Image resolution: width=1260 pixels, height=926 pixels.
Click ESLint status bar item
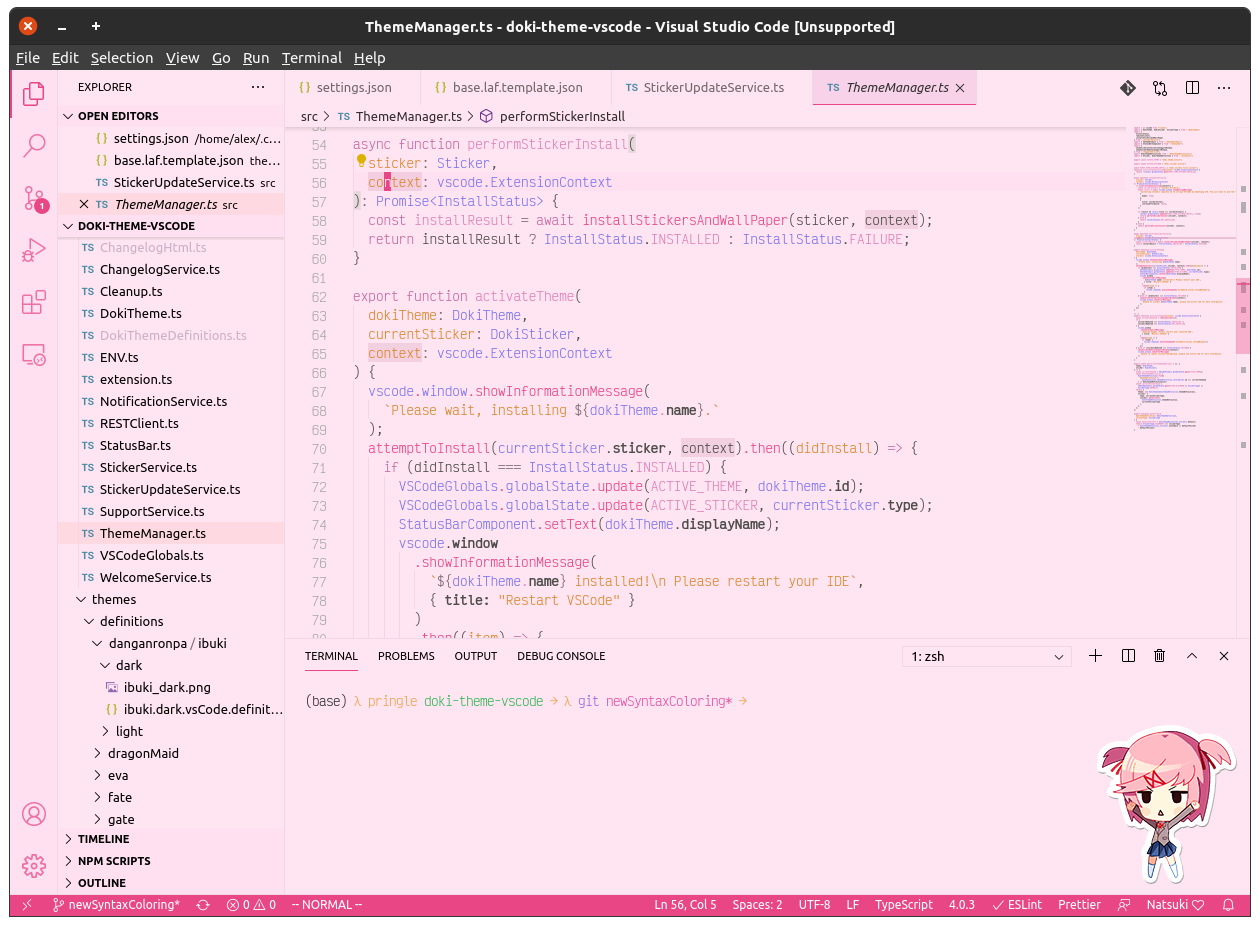pos(1017,905)
